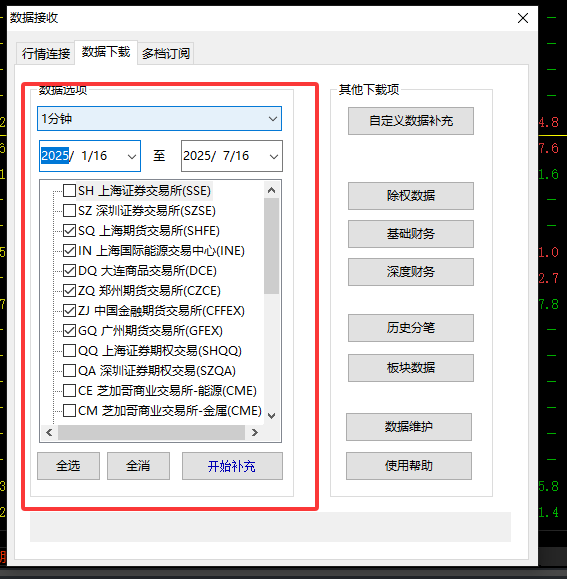Image resolution: width=567 pixels, height=579 pixels.
Task: Select the year 2025 in start date field
Action: pyautogui.click(x=55, y=155)
